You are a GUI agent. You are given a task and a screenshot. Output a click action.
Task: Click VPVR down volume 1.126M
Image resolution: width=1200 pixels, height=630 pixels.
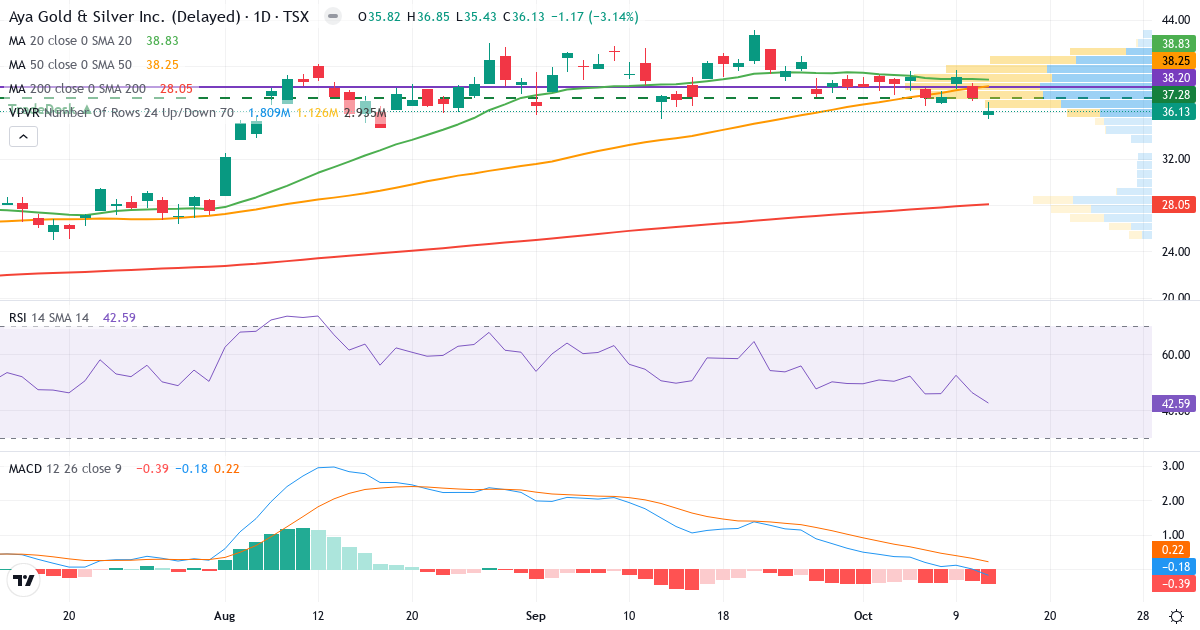[317, 113]
